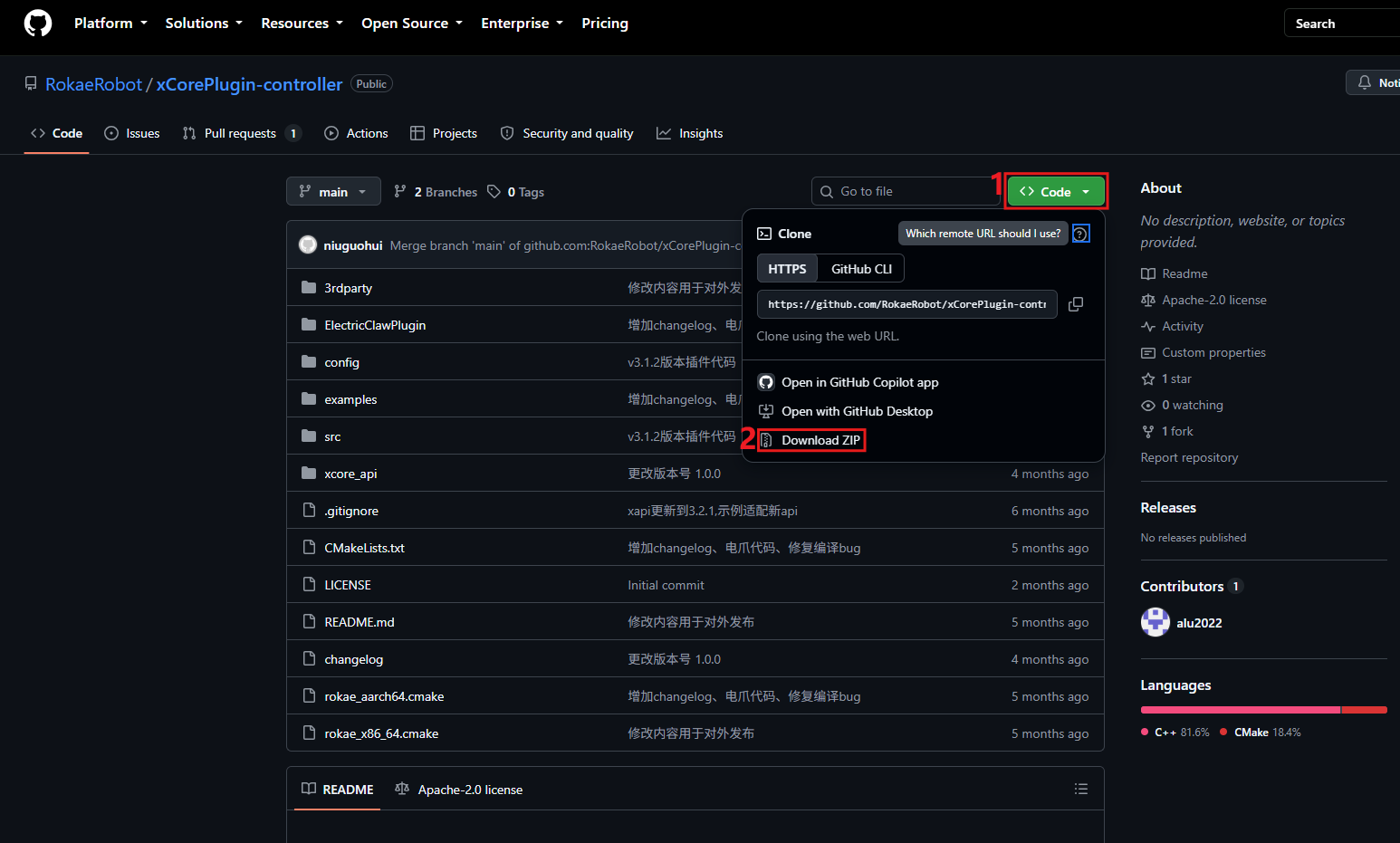Click Download ZIP
The width and height of the screenshot is (1400, 843).
click(x=811, y=440)
